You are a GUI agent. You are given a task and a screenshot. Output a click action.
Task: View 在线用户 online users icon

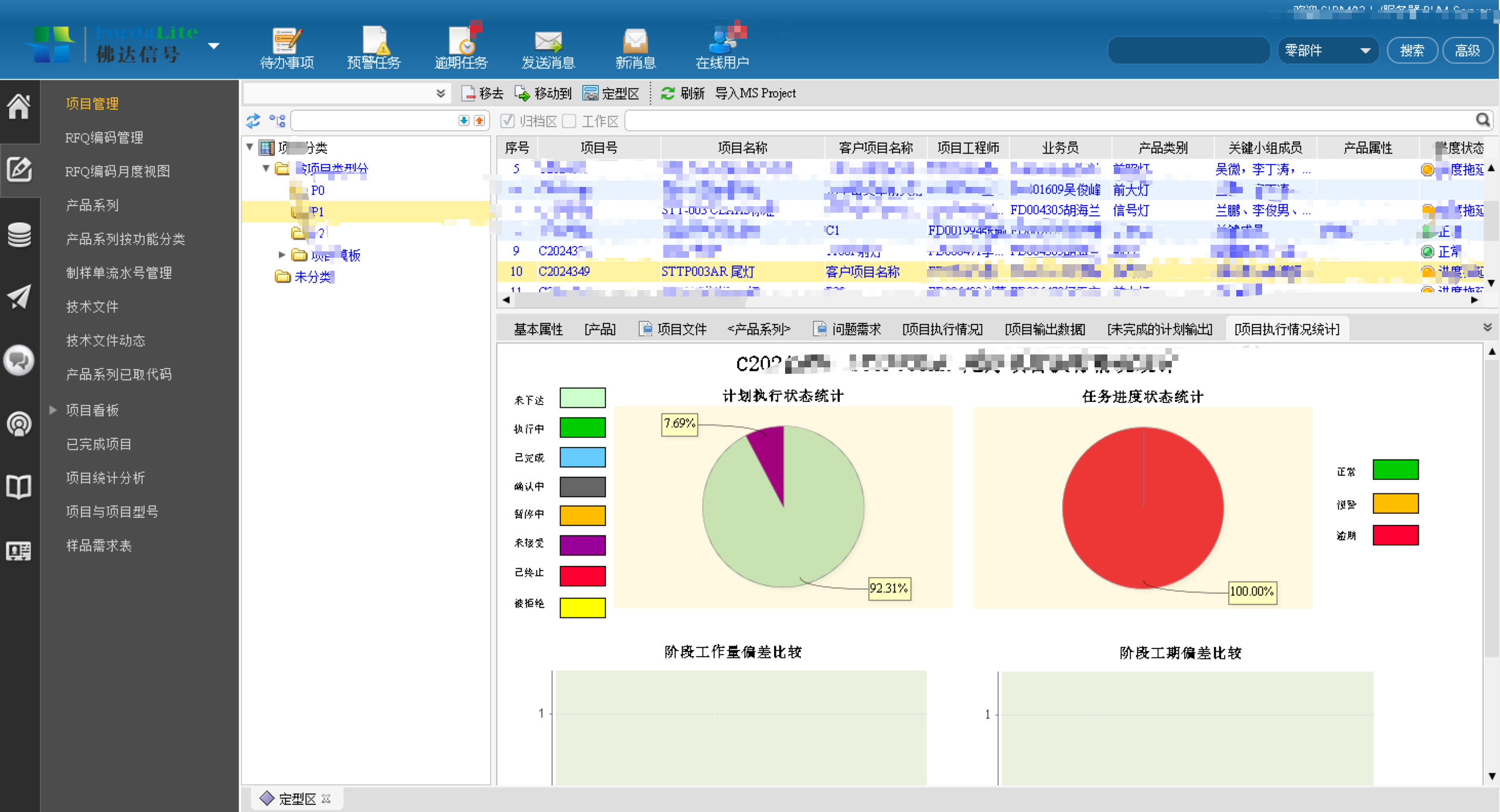pos(722,42)
